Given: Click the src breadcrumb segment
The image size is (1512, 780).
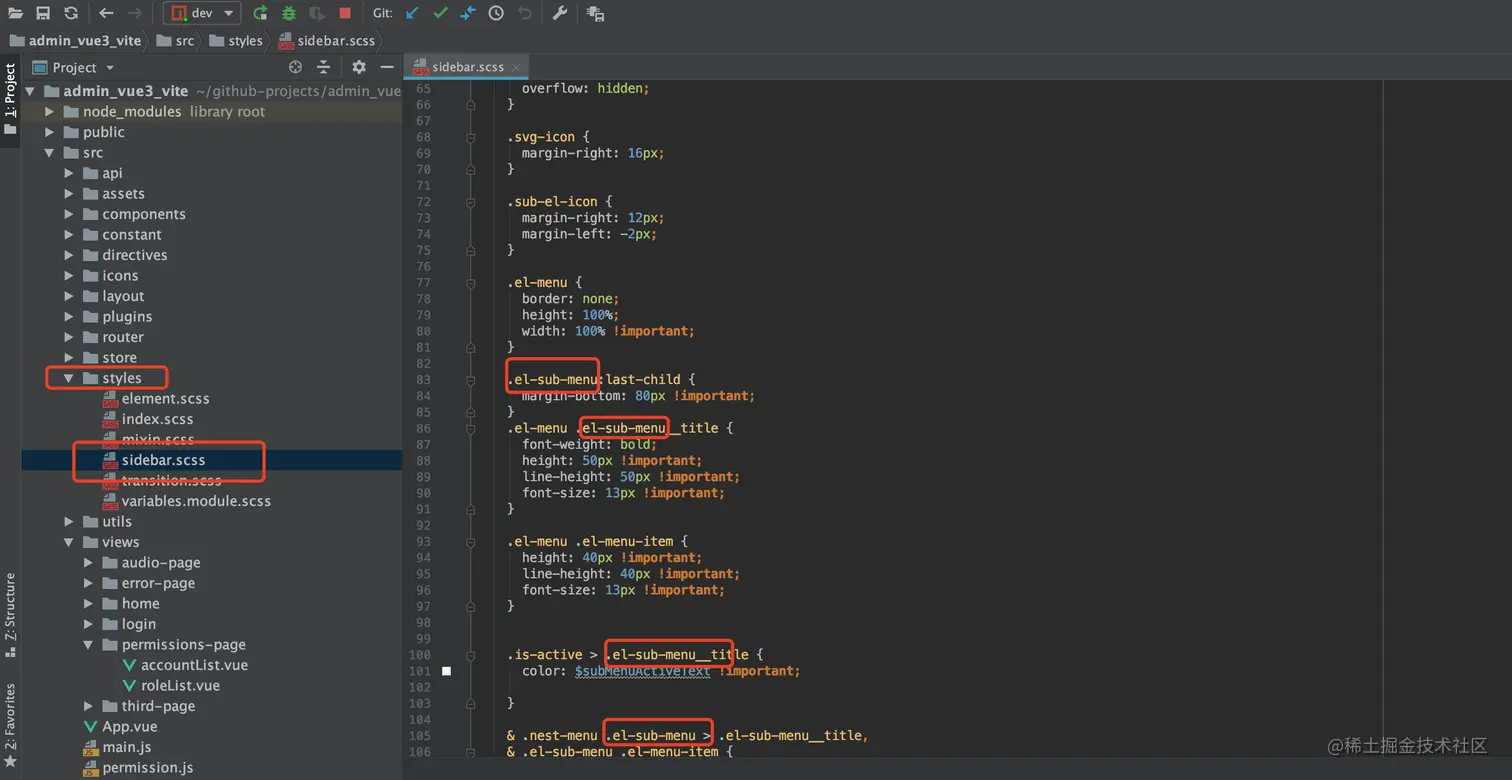Looking at the screenshot, I should [176, 41].
